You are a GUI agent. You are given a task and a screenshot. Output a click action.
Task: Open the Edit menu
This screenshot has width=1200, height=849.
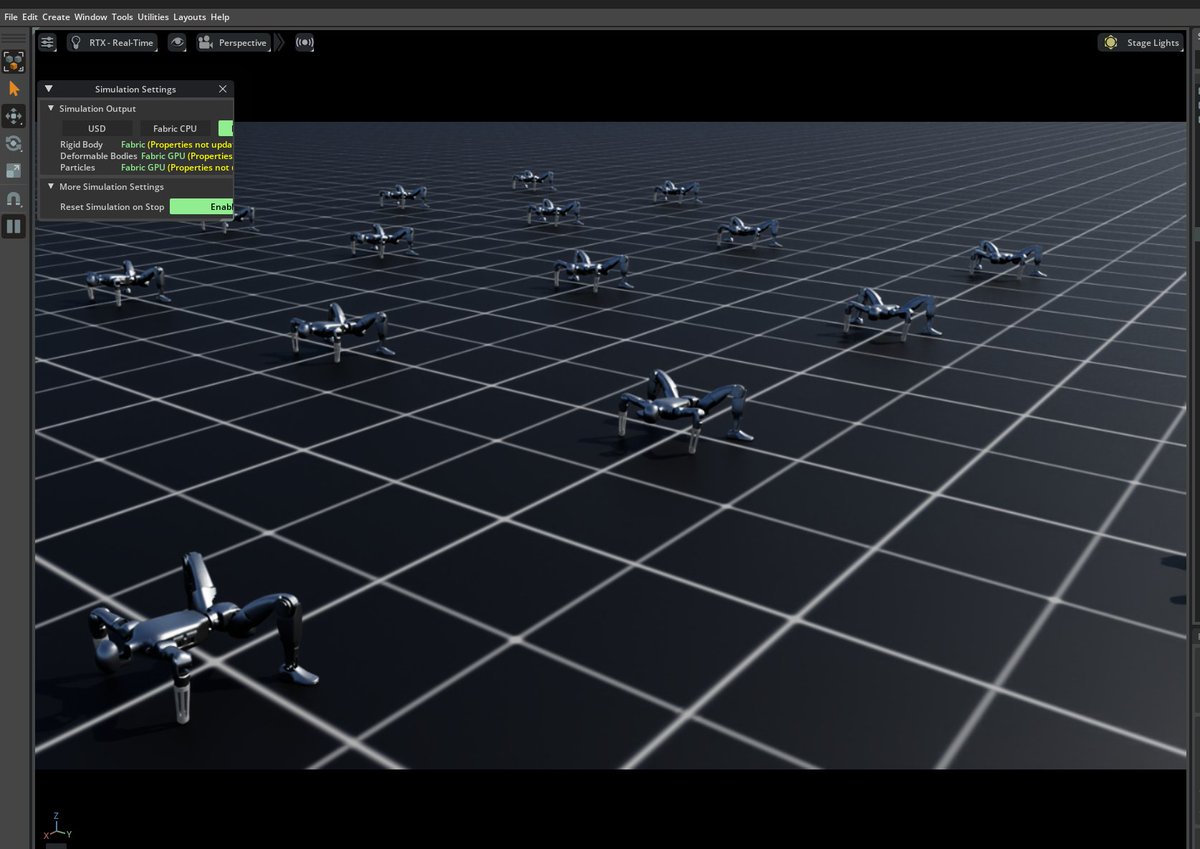point(30,17)
